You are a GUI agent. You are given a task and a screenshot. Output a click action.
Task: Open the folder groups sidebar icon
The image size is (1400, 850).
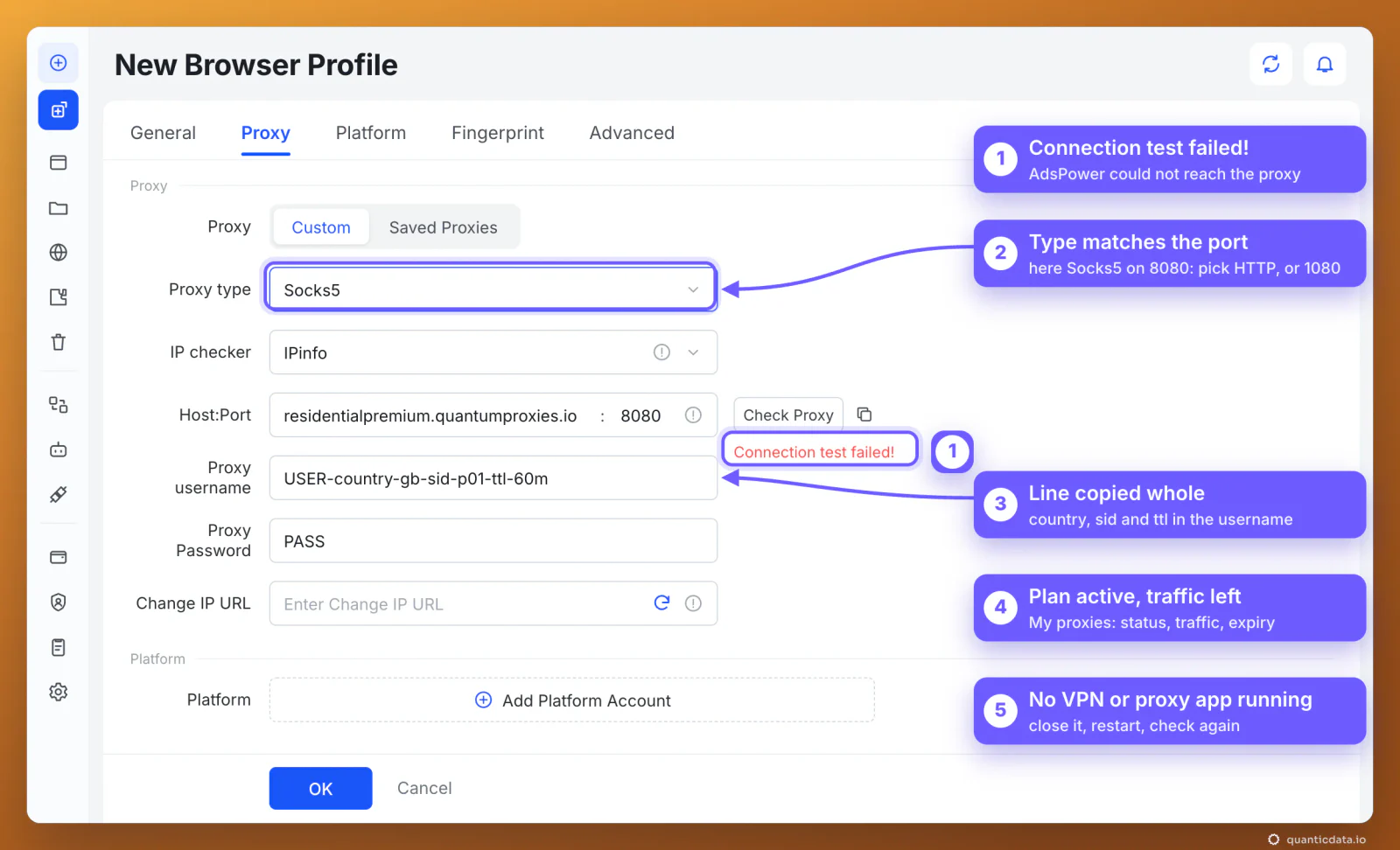[59, 208]
